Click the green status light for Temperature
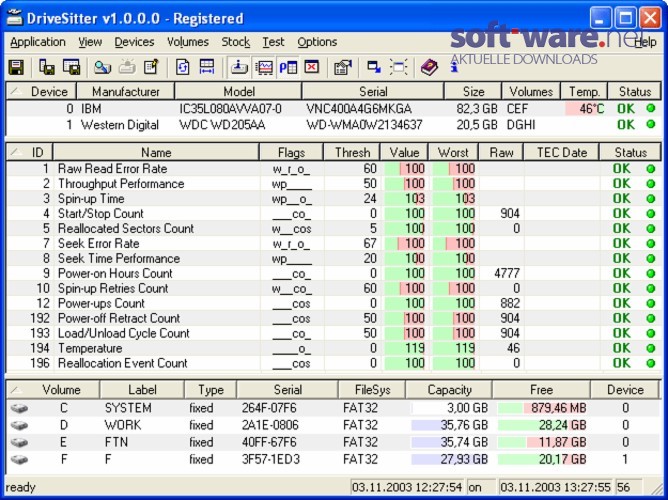Screen dimensions: 668x500 point(651,348)
